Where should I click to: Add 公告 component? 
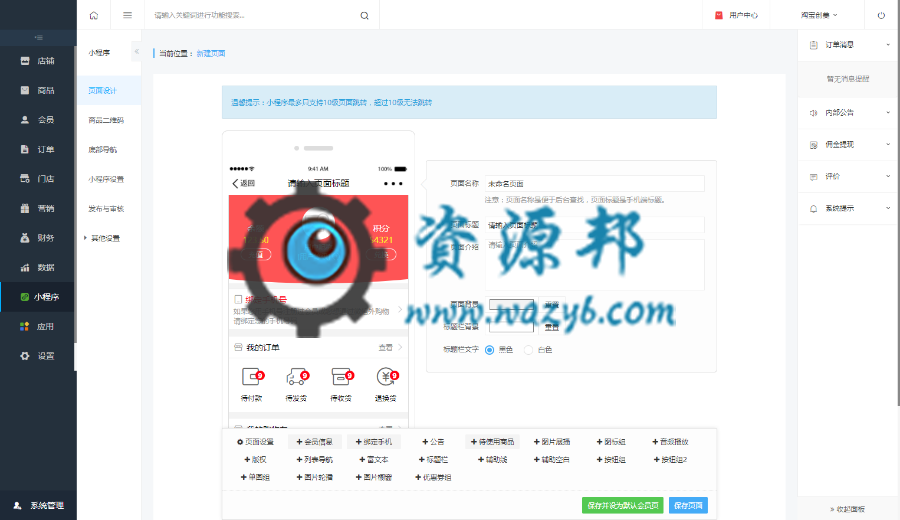click(433, 442)
